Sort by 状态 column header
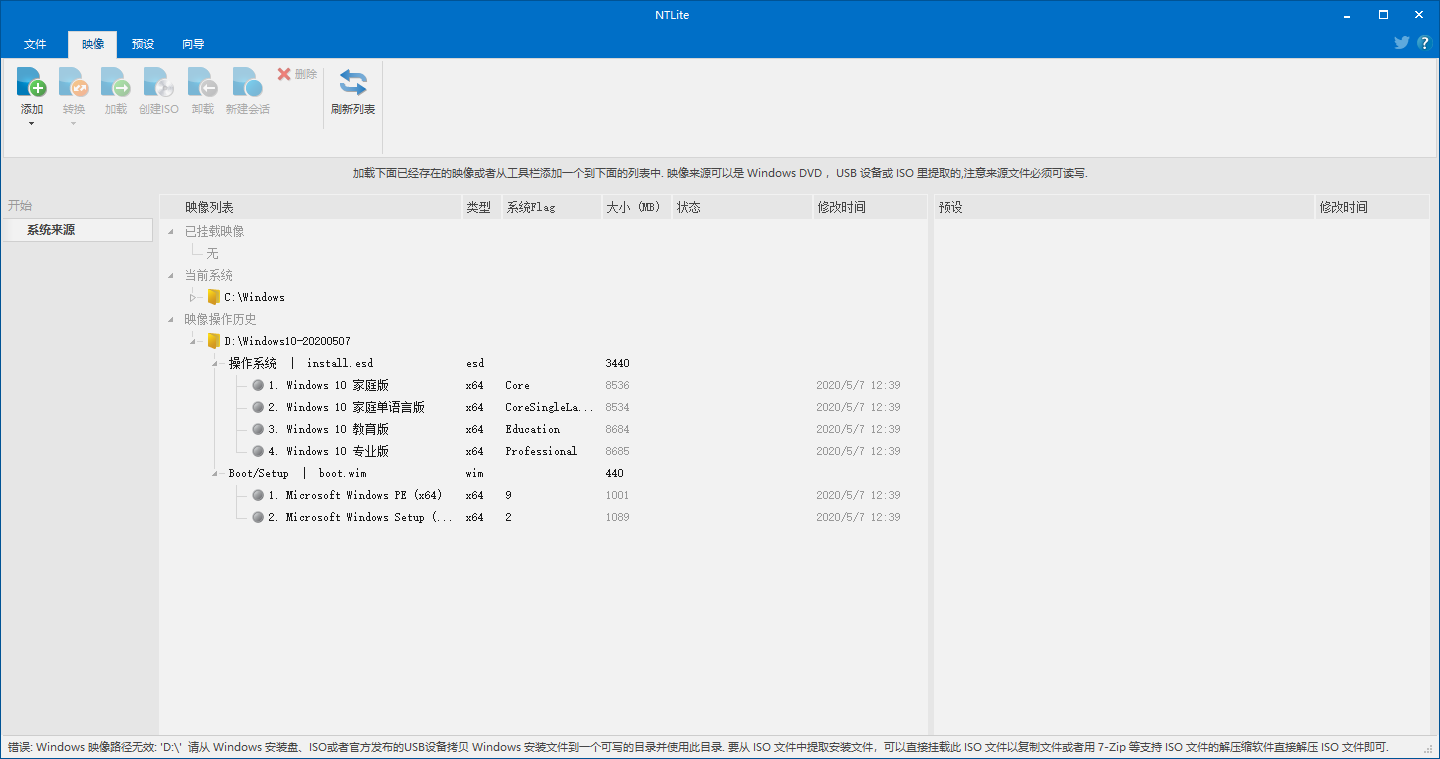This screenshot has height=759, width=1440. [742, 207]
